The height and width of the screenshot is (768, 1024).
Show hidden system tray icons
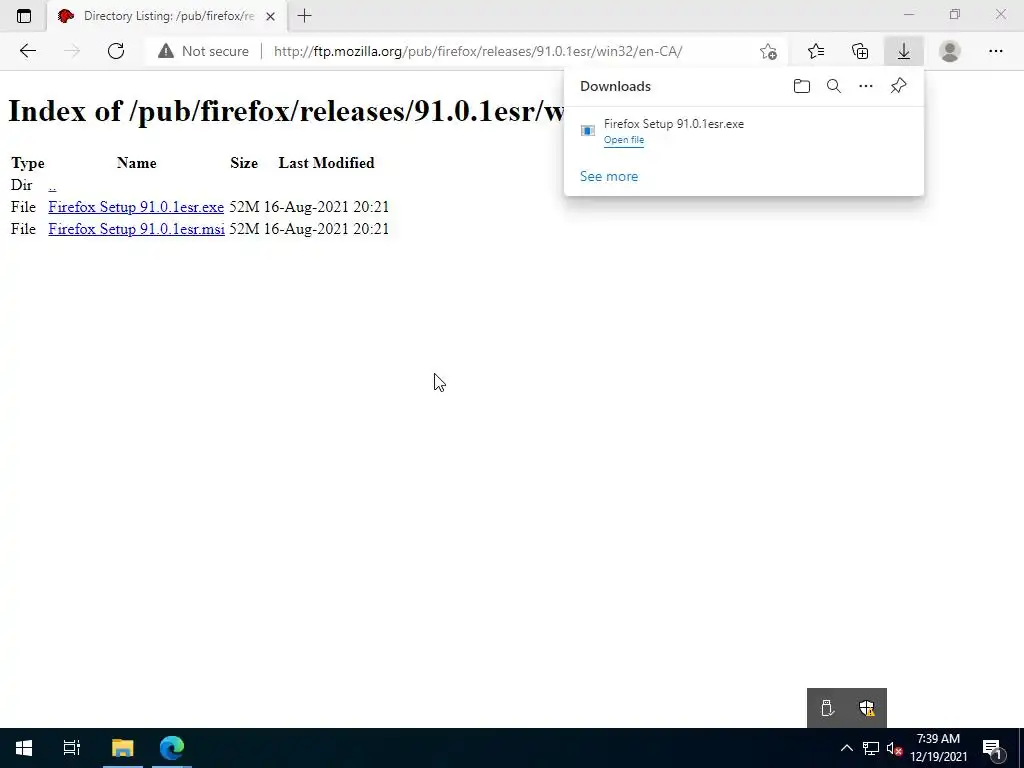pos(846,748)
